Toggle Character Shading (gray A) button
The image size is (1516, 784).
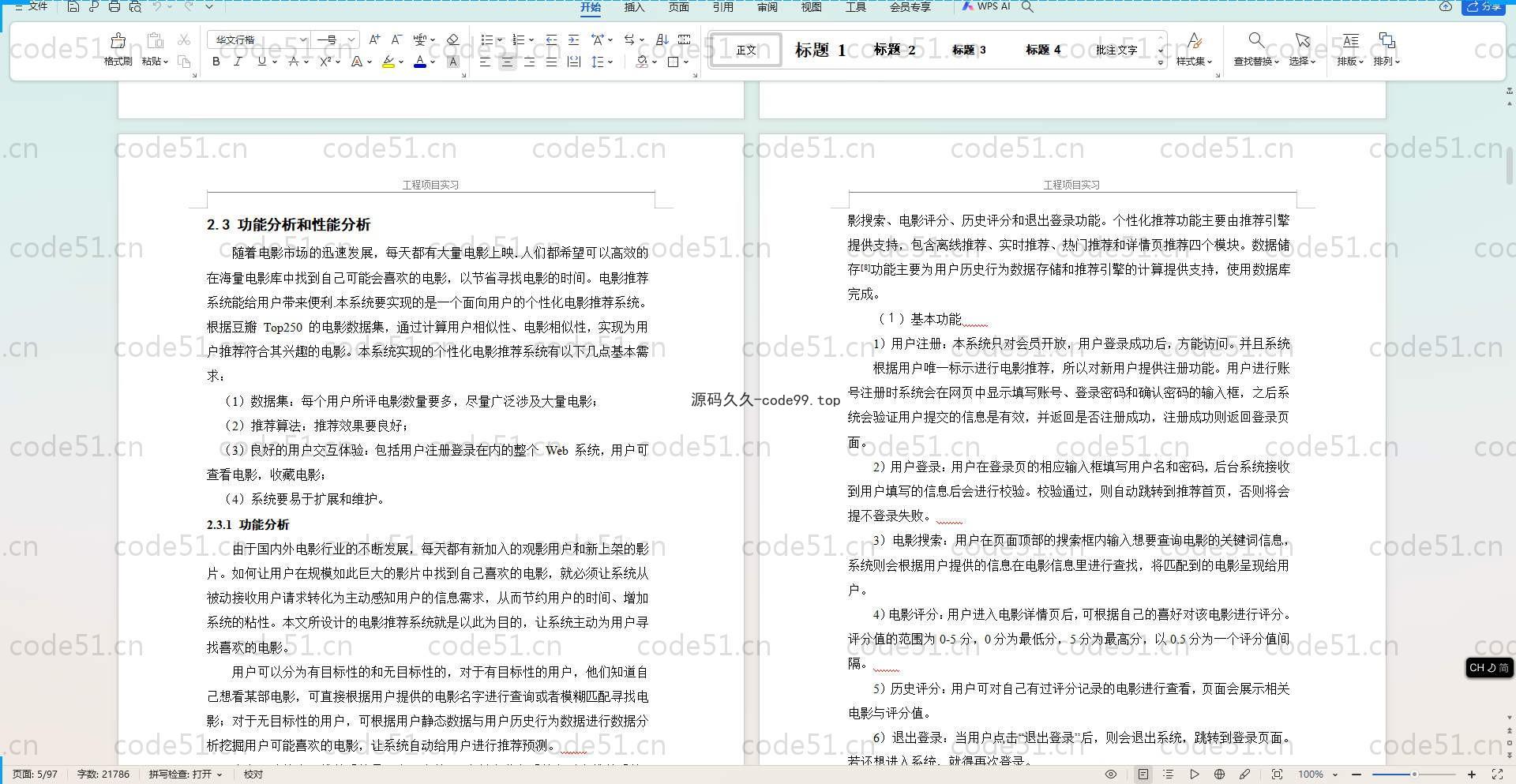(452, 62)
